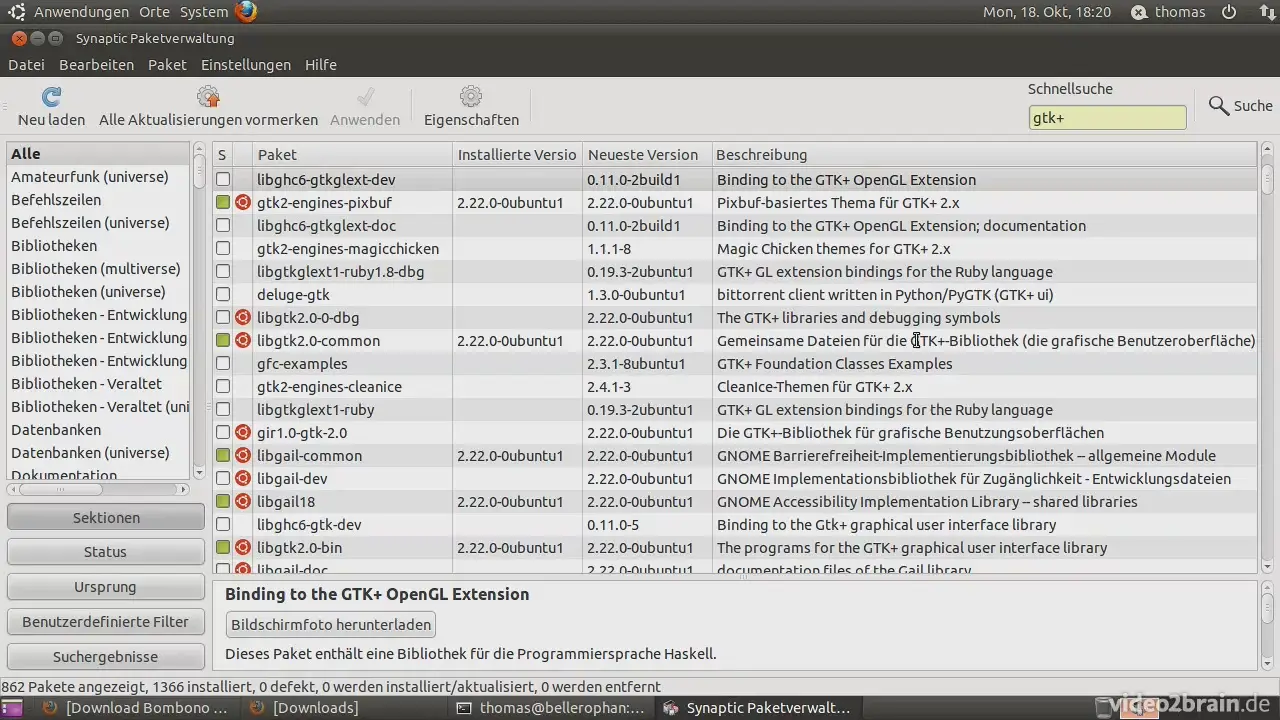Click Ubuntu support icon for libgail18
The height and width of the screenshot is (720, 1280).
[242, 502]
